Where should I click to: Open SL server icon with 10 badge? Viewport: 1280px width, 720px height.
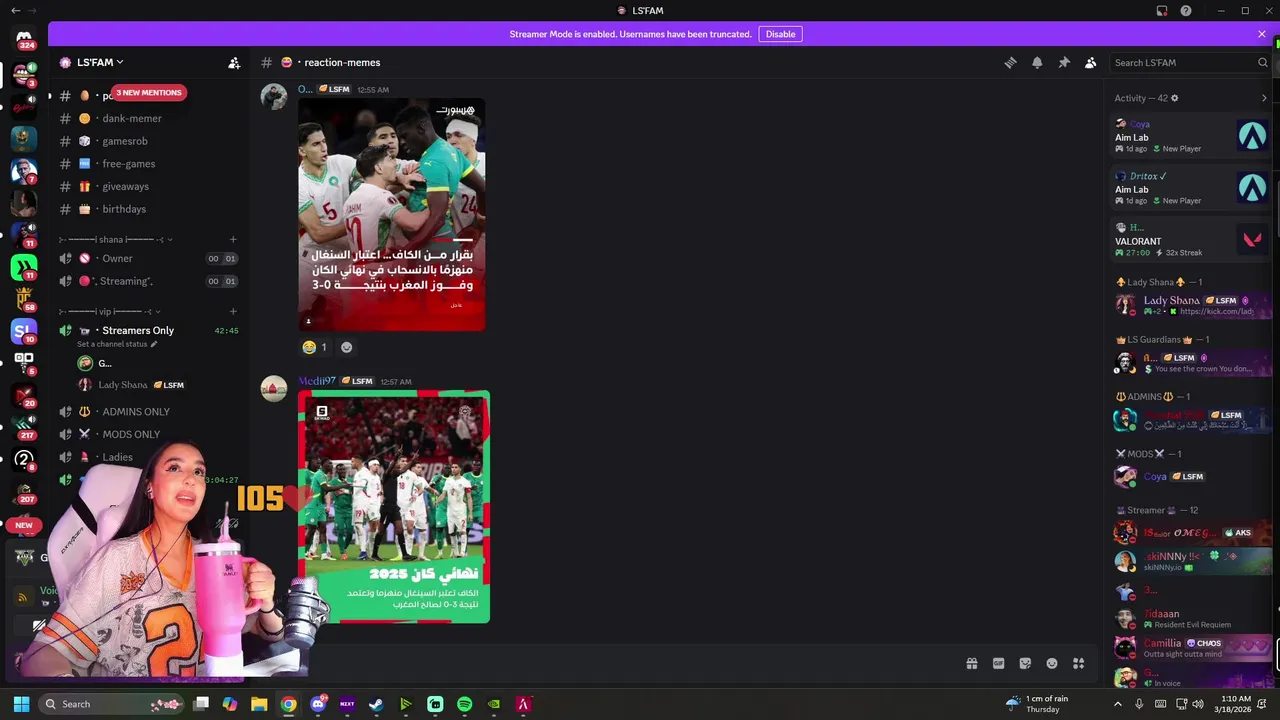[24, 329]
